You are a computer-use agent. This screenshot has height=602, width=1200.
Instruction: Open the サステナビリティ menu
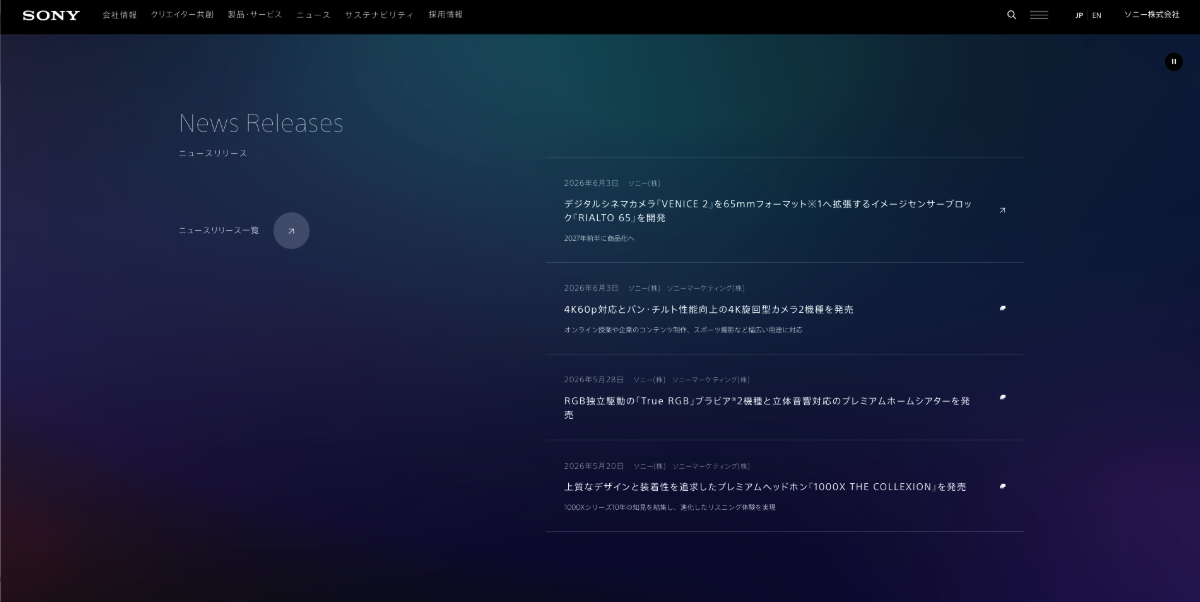point(379,15)
